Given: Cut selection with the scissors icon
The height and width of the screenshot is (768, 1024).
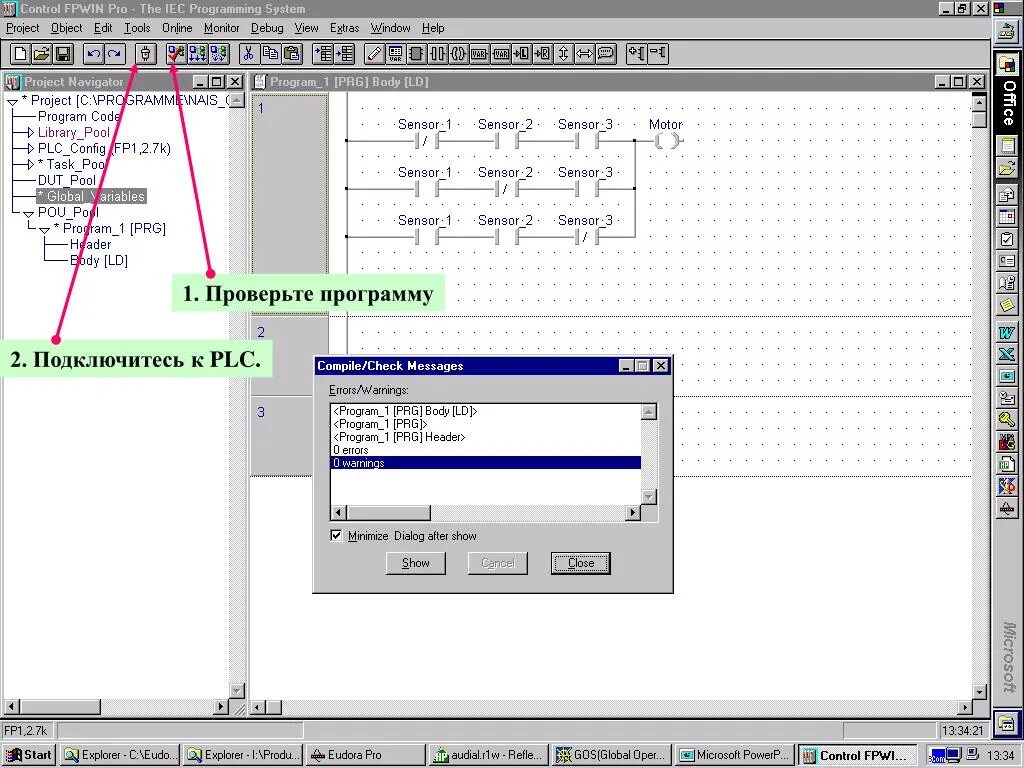Looking at the screenshot, I should point(249,54).
